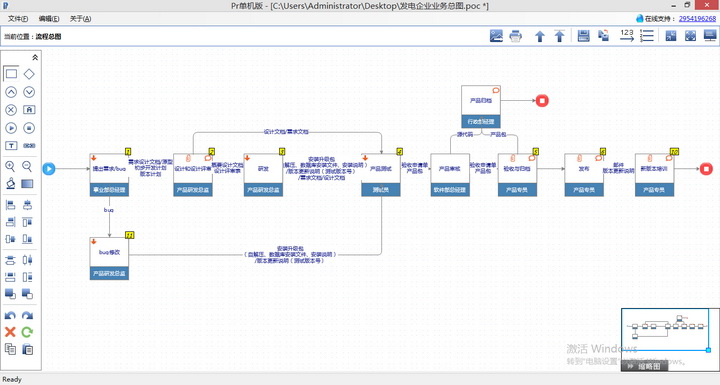Refresh the diagram with green arrow
This screenshot has width=720, height=385.
pyautogui.click(x=28, y=332)
